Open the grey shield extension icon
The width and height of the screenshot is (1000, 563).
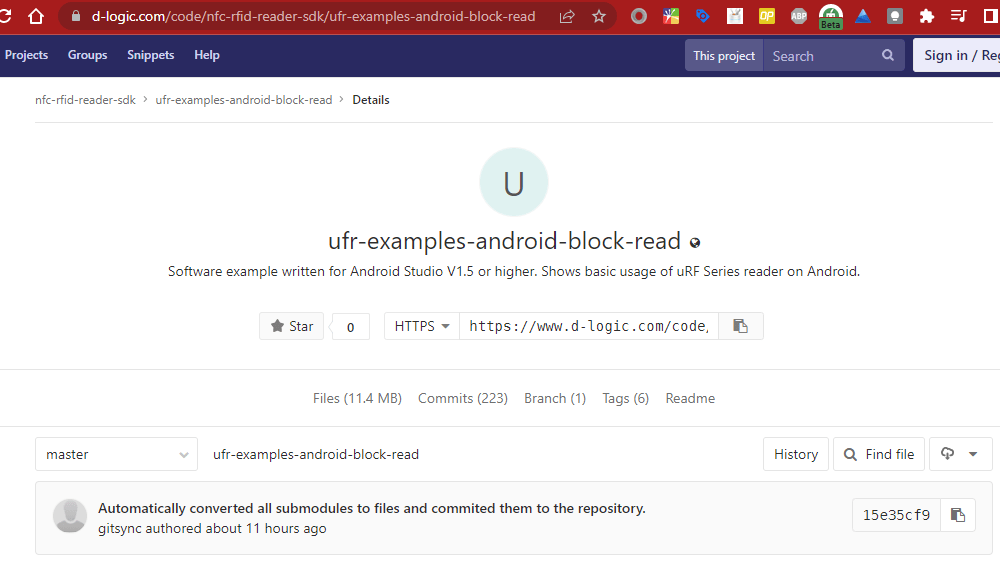click(895, 17)
